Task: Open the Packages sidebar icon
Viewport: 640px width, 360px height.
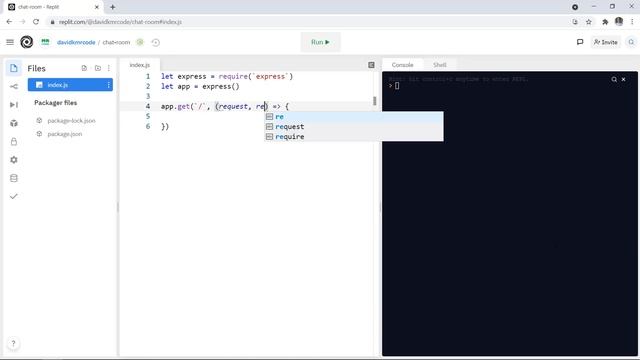Action: (x=13, y=123)
